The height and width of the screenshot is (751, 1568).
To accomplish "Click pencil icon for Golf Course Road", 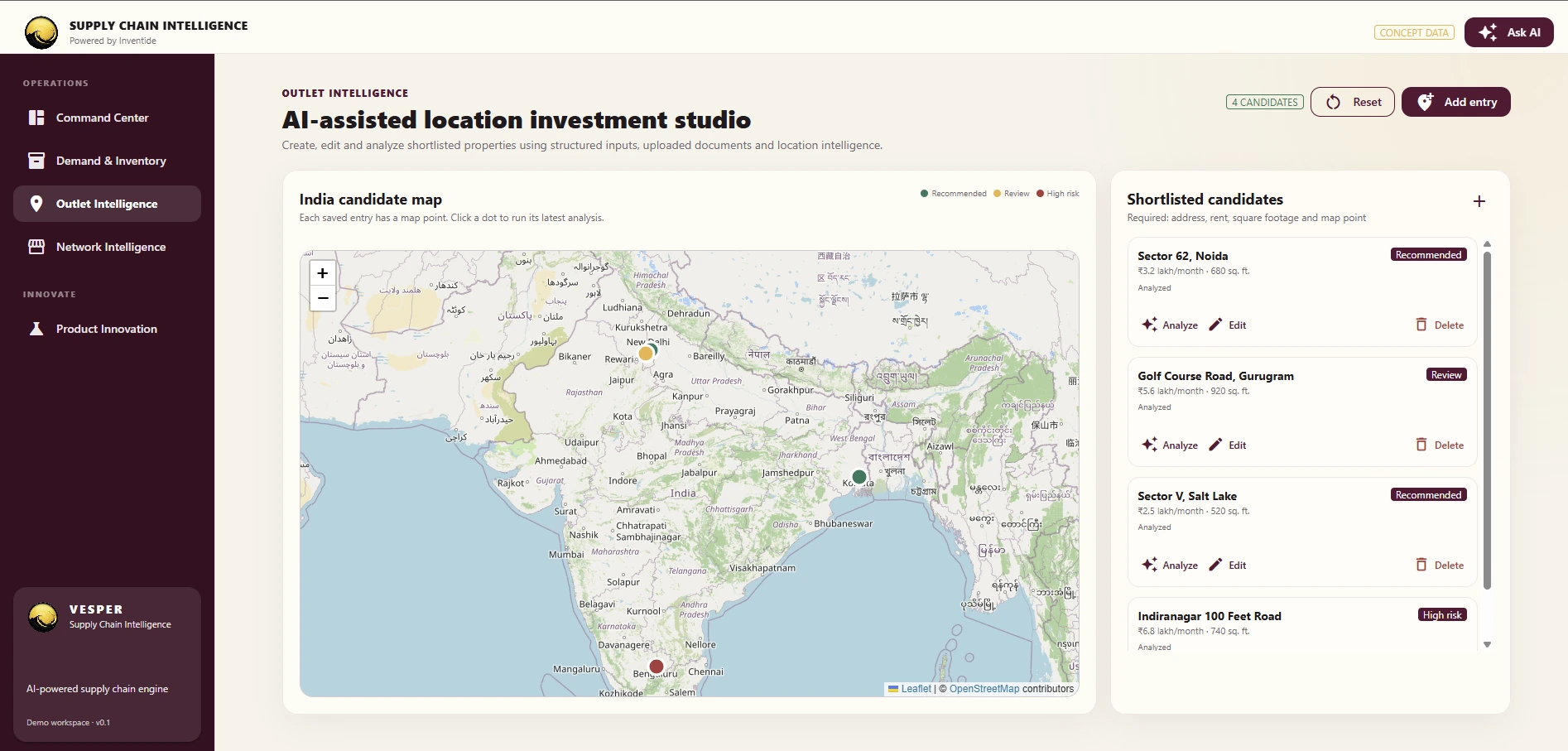I will coord(1215,445).
